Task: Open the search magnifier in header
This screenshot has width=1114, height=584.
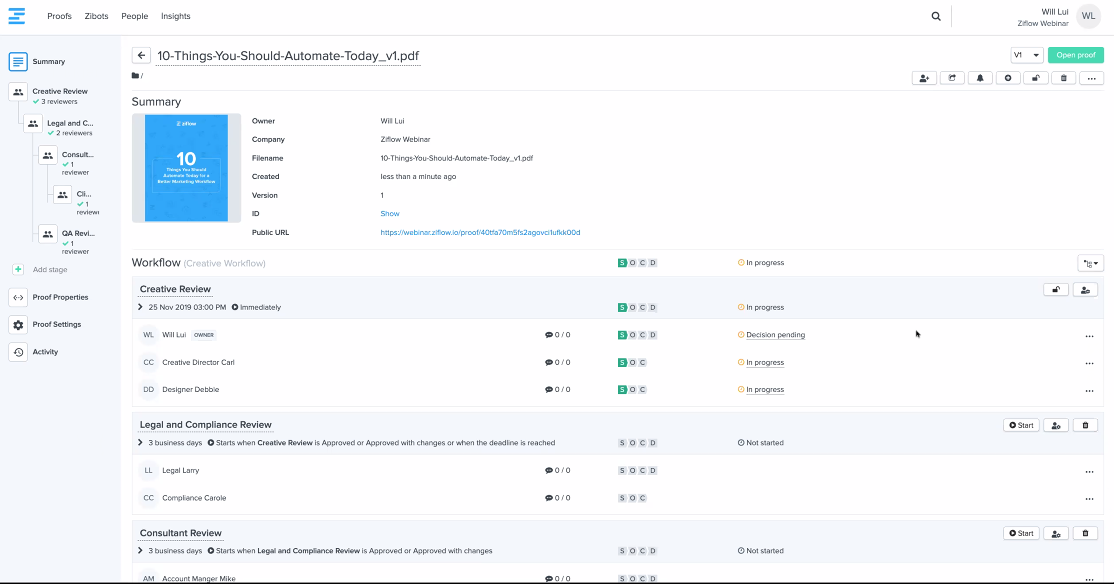Action: tap(936, 16)
